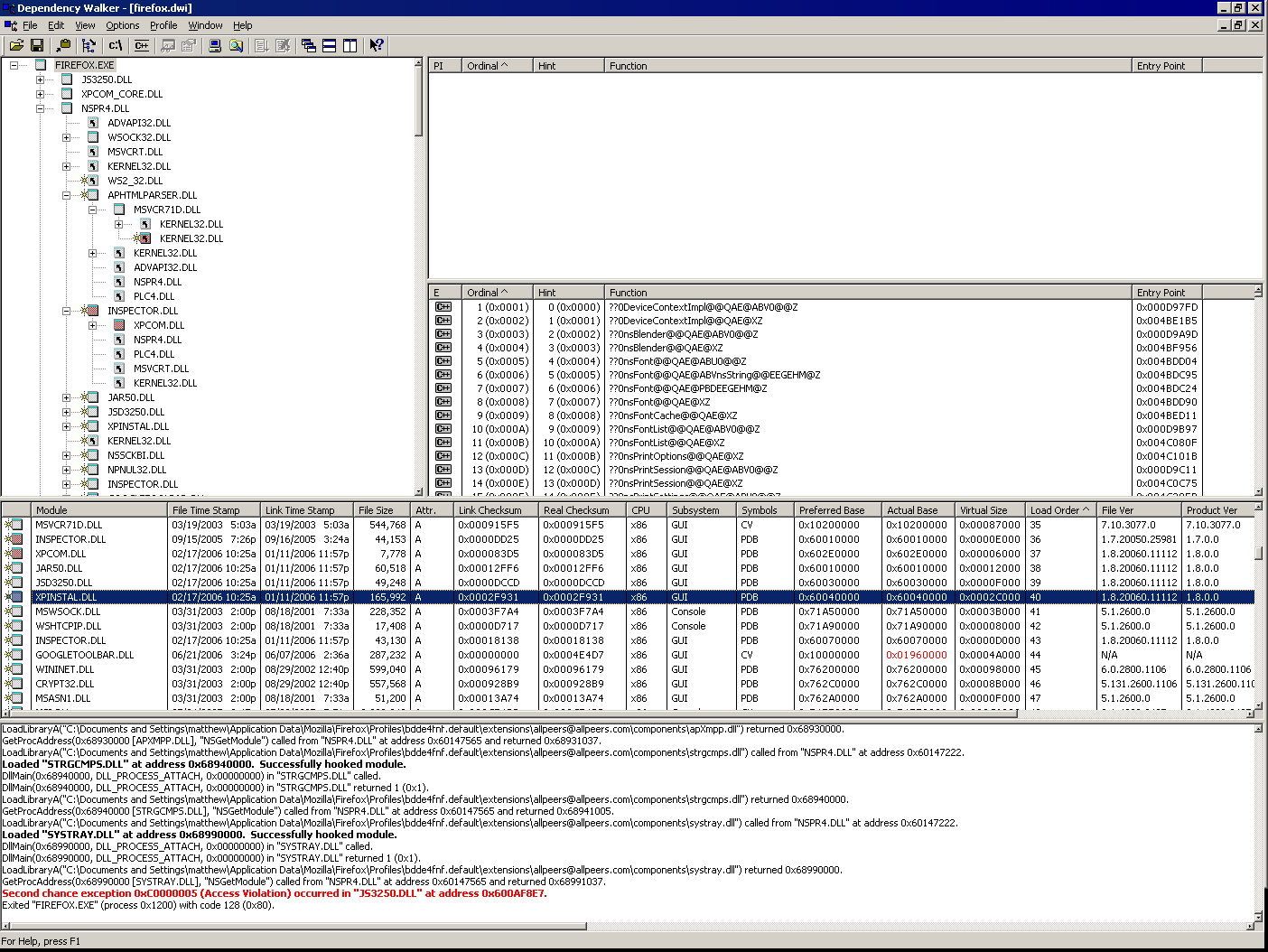Expand the XPINSTAL.DLL tree node
The image size is (1268, 952).
tap(67, 426)
